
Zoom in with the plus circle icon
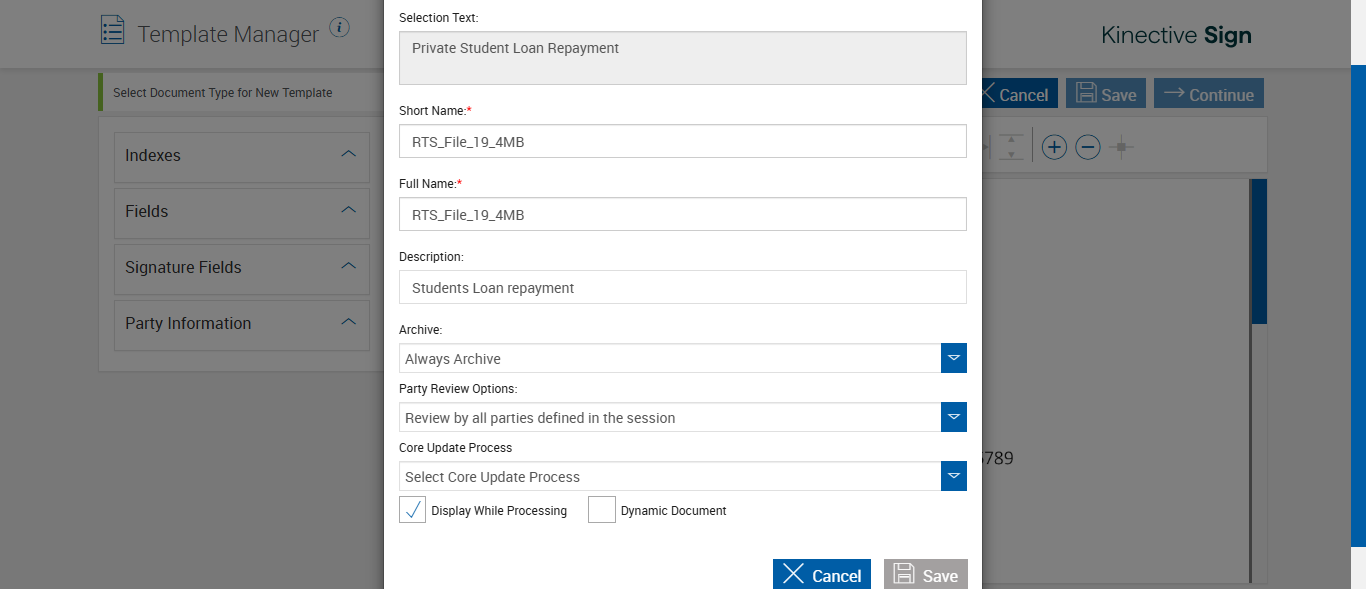point(1054,148)
